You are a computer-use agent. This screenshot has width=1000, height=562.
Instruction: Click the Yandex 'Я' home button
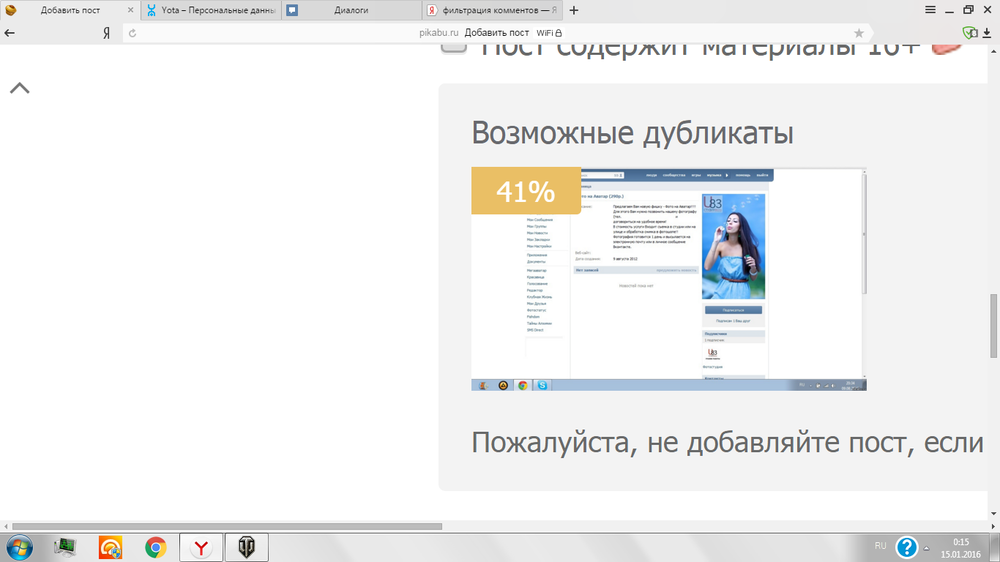(106, 33)
